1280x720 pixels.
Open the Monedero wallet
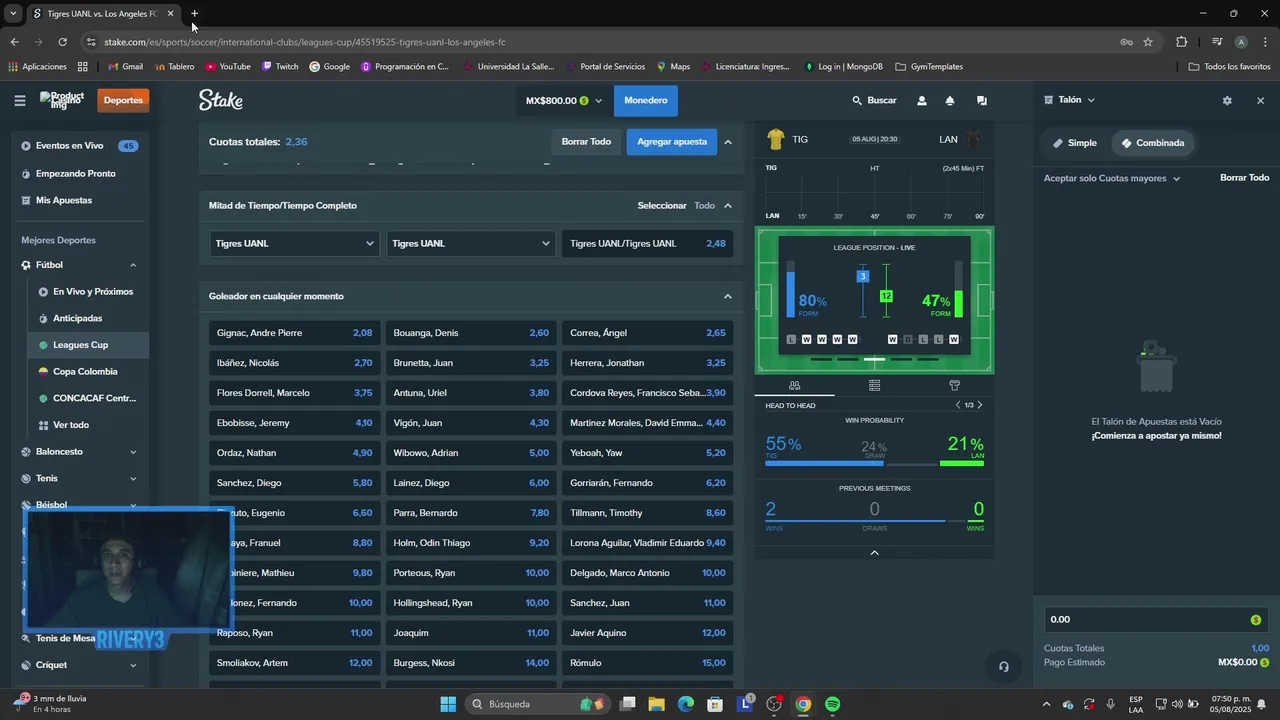tap(646, 100)
